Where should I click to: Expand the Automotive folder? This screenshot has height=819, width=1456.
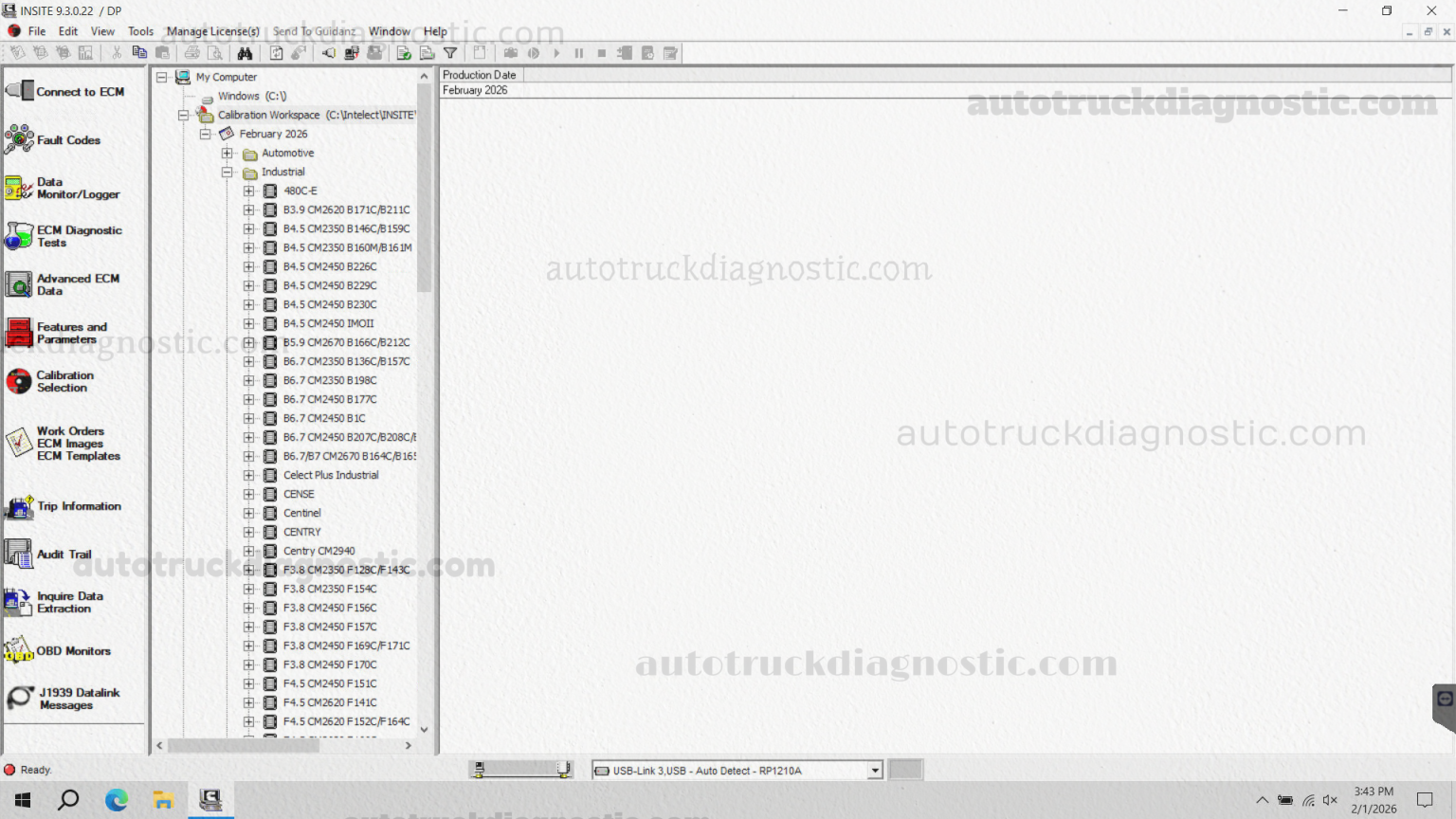click(227, 153)
